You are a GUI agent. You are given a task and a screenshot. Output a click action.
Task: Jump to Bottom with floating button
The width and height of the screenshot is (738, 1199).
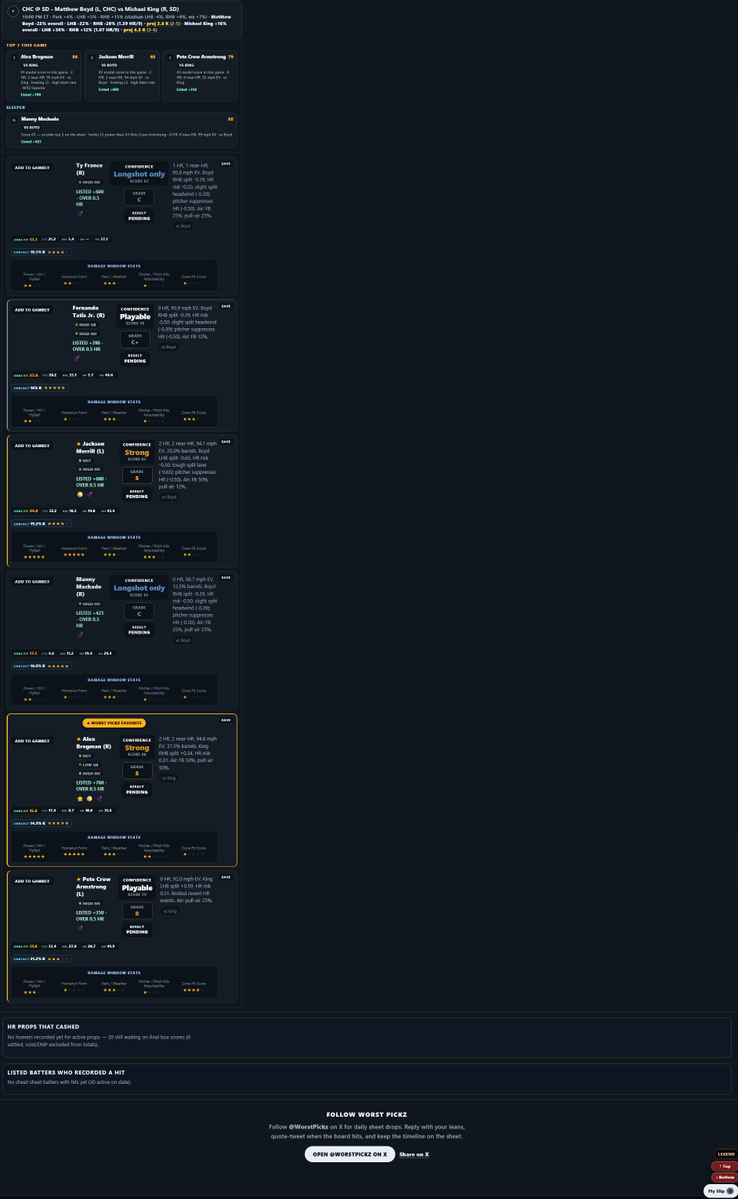[x=724, y=1177]
